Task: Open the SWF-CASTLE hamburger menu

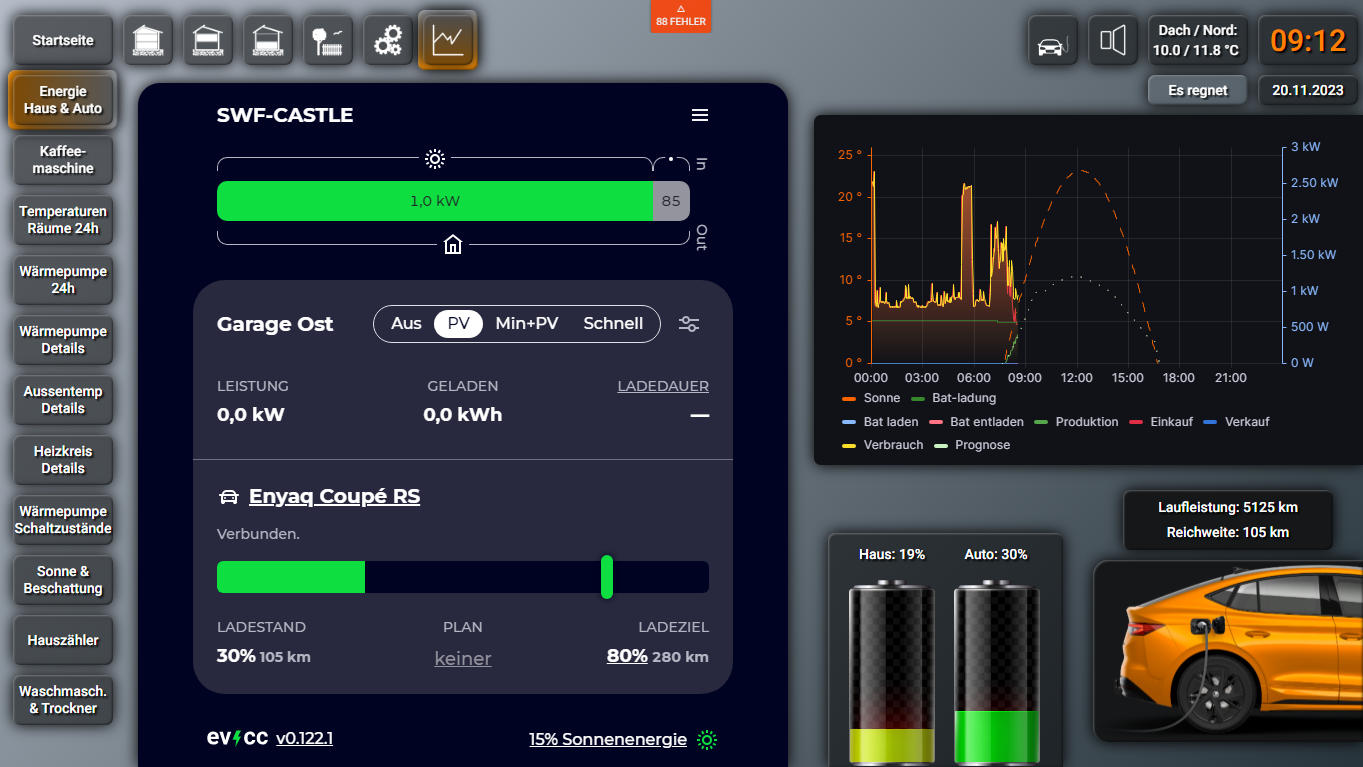Action: [700, 115]
